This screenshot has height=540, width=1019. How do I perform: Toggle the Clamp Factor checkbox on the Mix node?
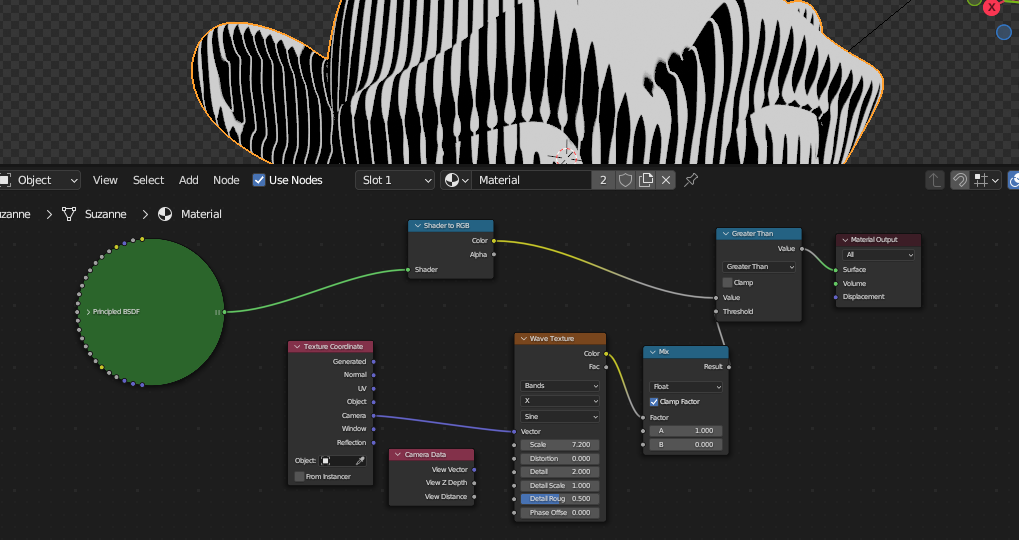point(654,402)
